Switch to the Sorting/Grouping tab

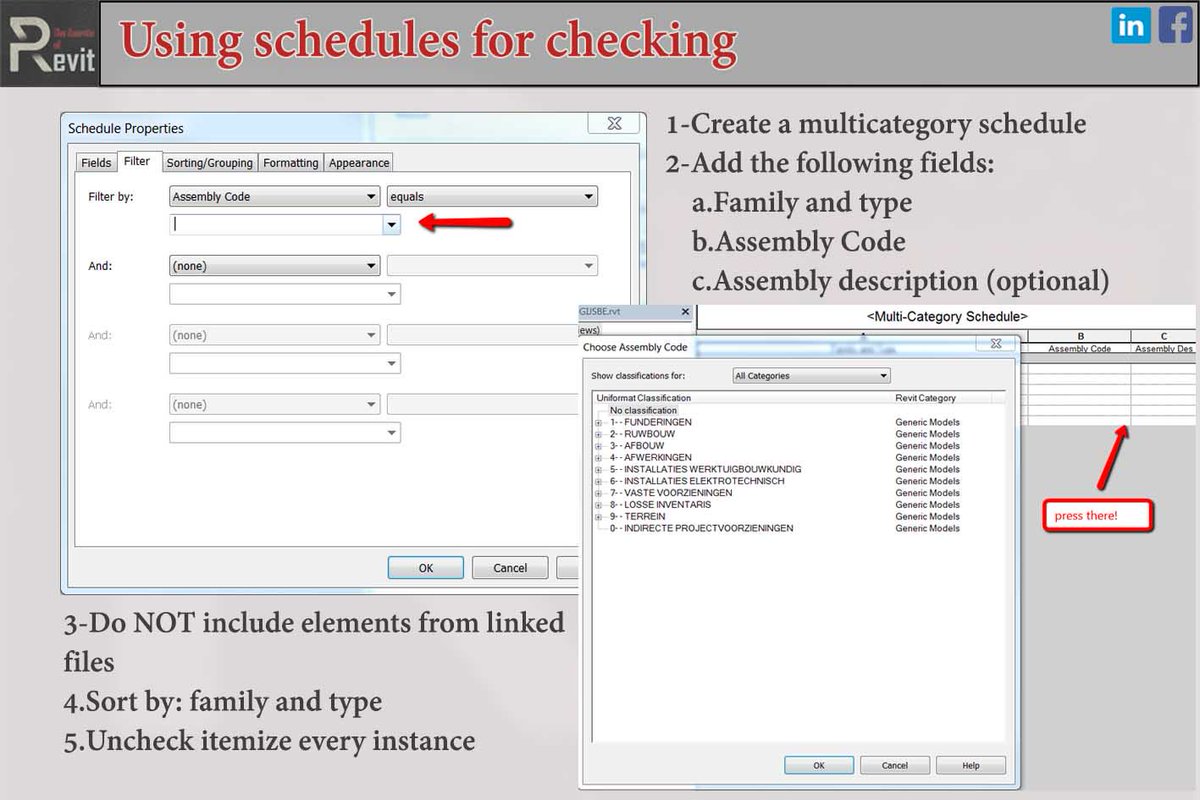(210, 162)
